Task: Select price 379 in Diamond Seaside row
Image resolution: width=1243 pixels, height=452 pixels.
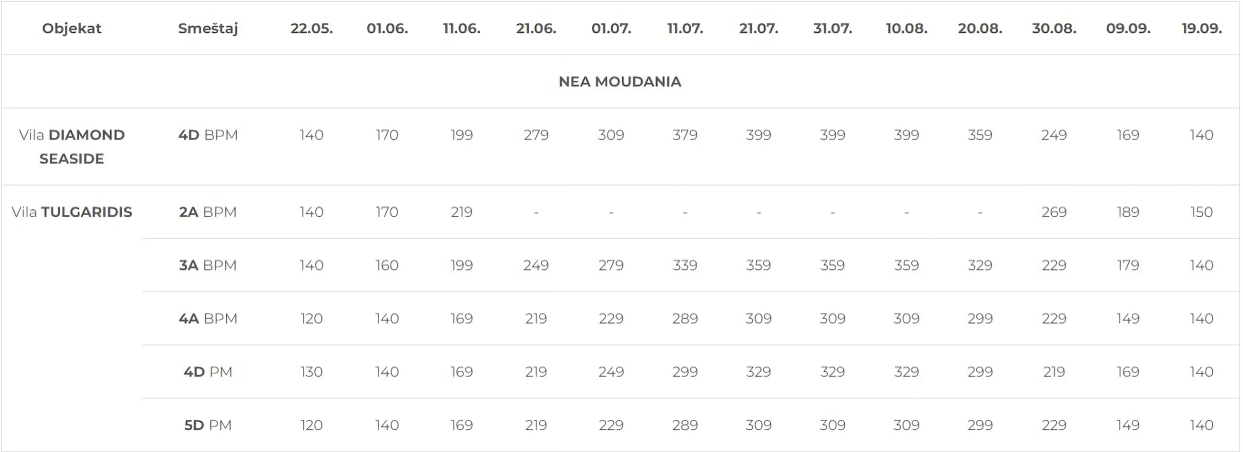Action: click(x=685, y=135)
